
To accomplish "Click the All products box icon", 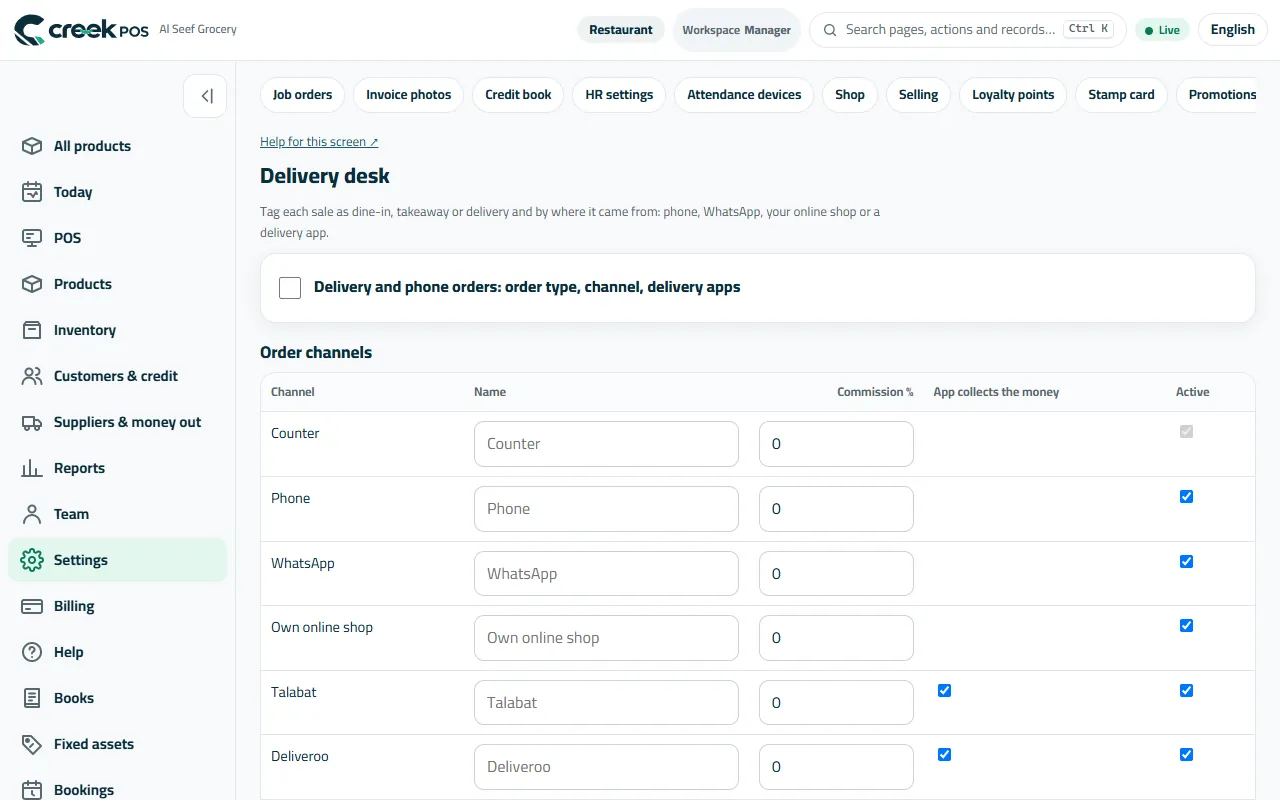I will (x=32, y=146).
